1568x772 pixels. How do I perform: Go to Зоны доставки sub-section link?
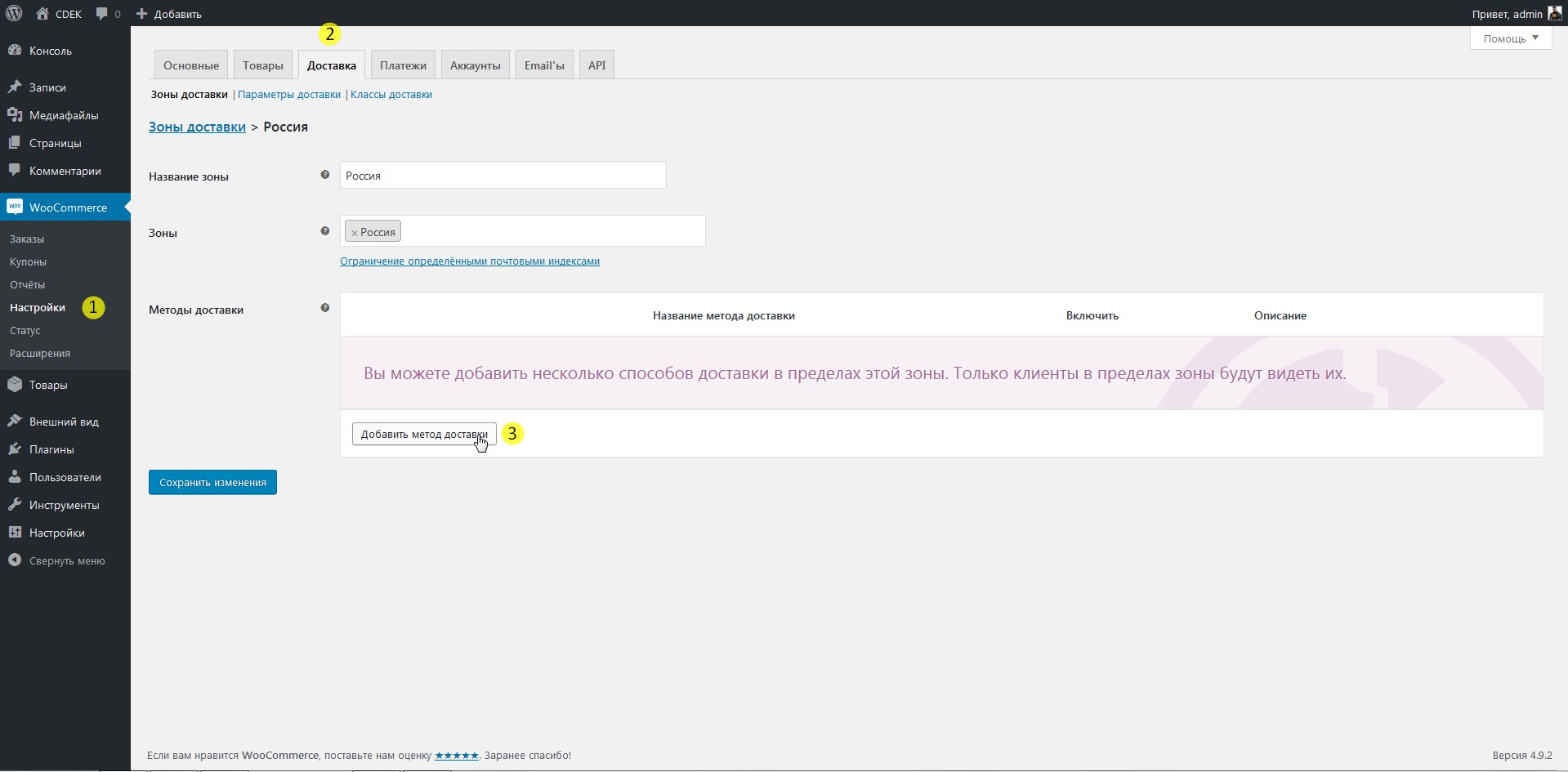[189, 94]
